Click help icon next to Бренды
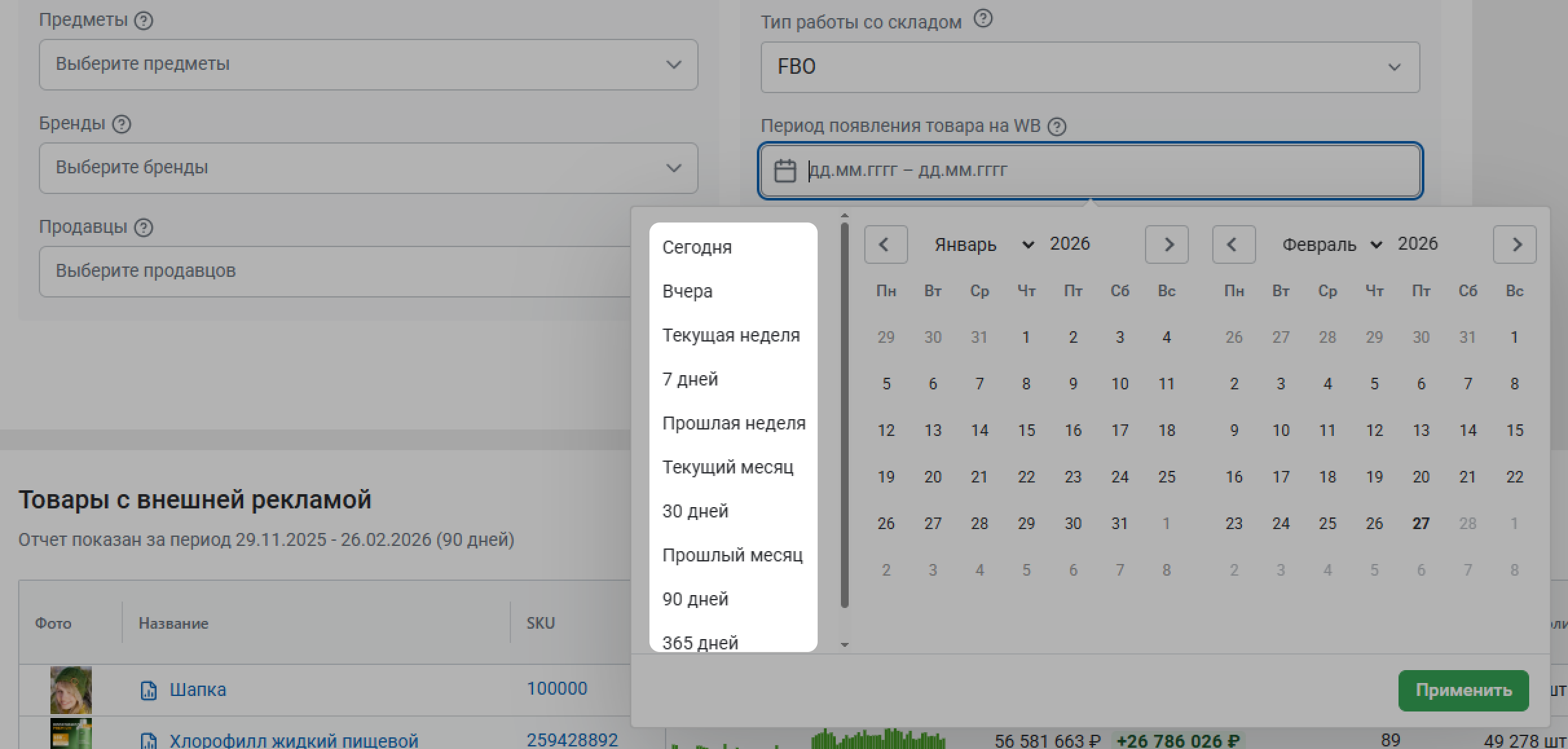 [x=122, y=124]
